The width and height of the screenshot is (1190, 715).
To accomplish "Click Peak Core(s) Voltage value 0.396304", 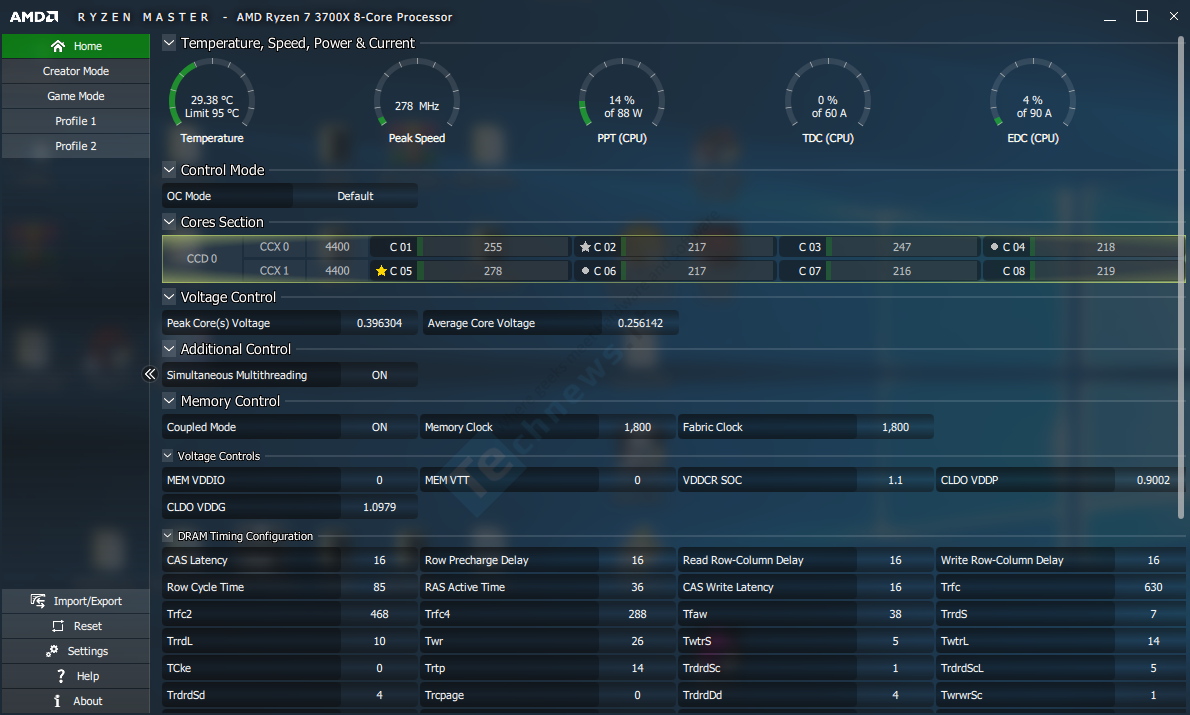I will tap(379, 323).
